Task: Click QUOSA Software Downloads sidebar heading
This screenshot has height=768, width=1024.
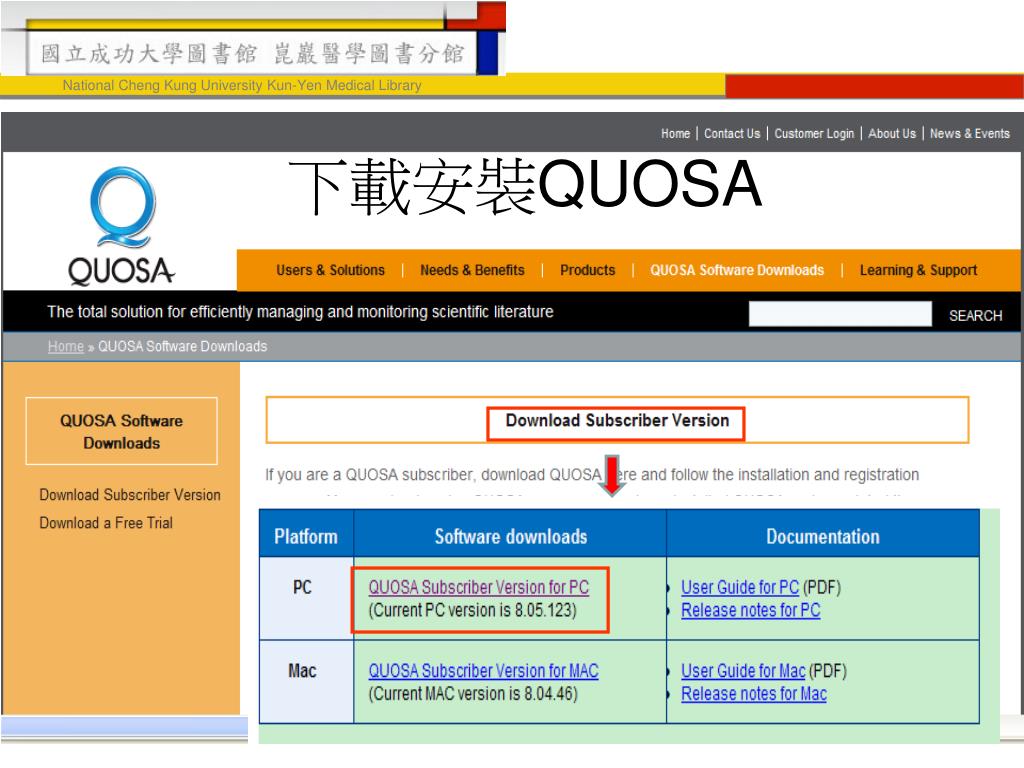Action: point(121,431)
